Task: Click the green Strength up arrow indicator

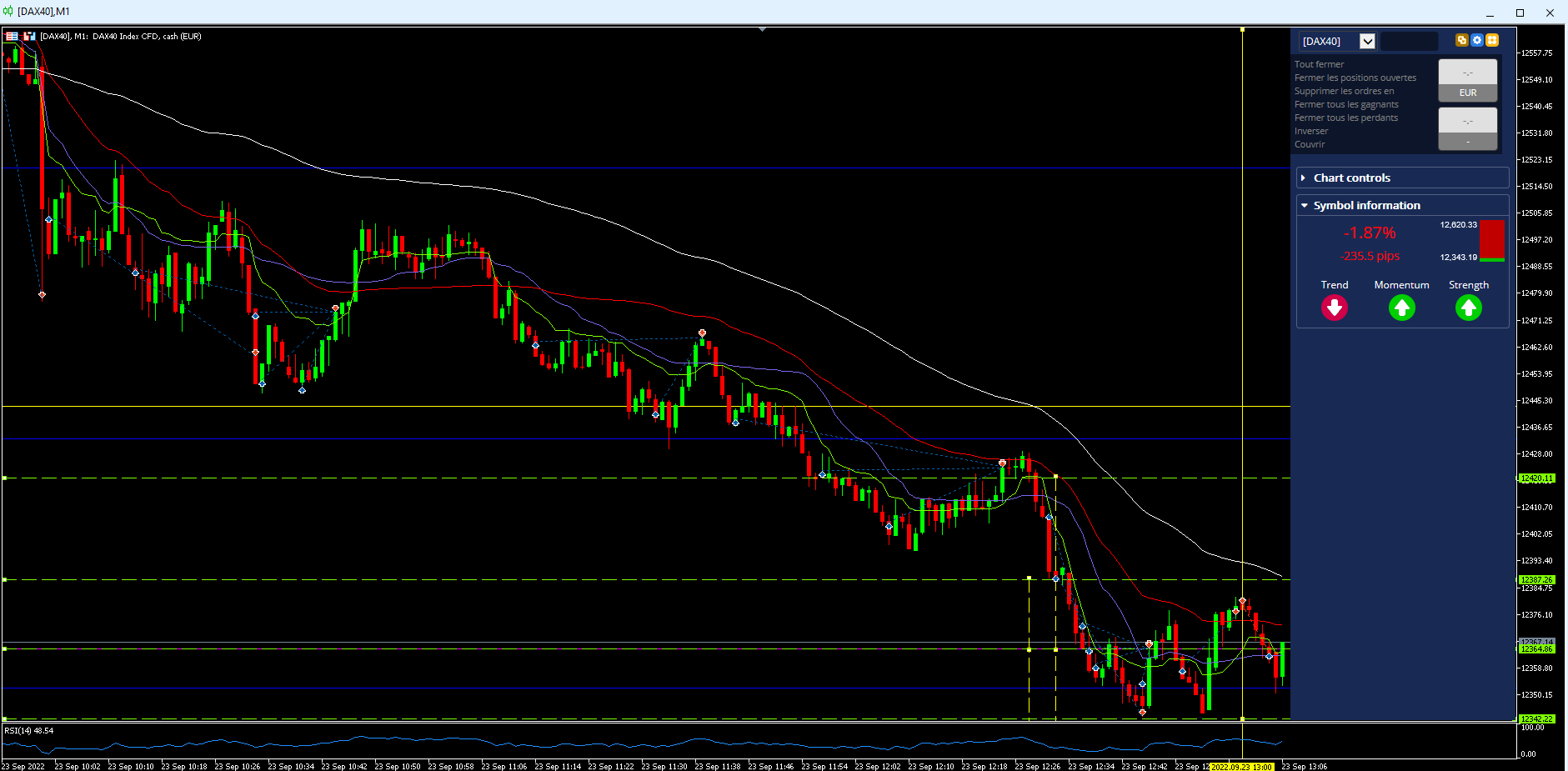Action: coord(1468,308)
